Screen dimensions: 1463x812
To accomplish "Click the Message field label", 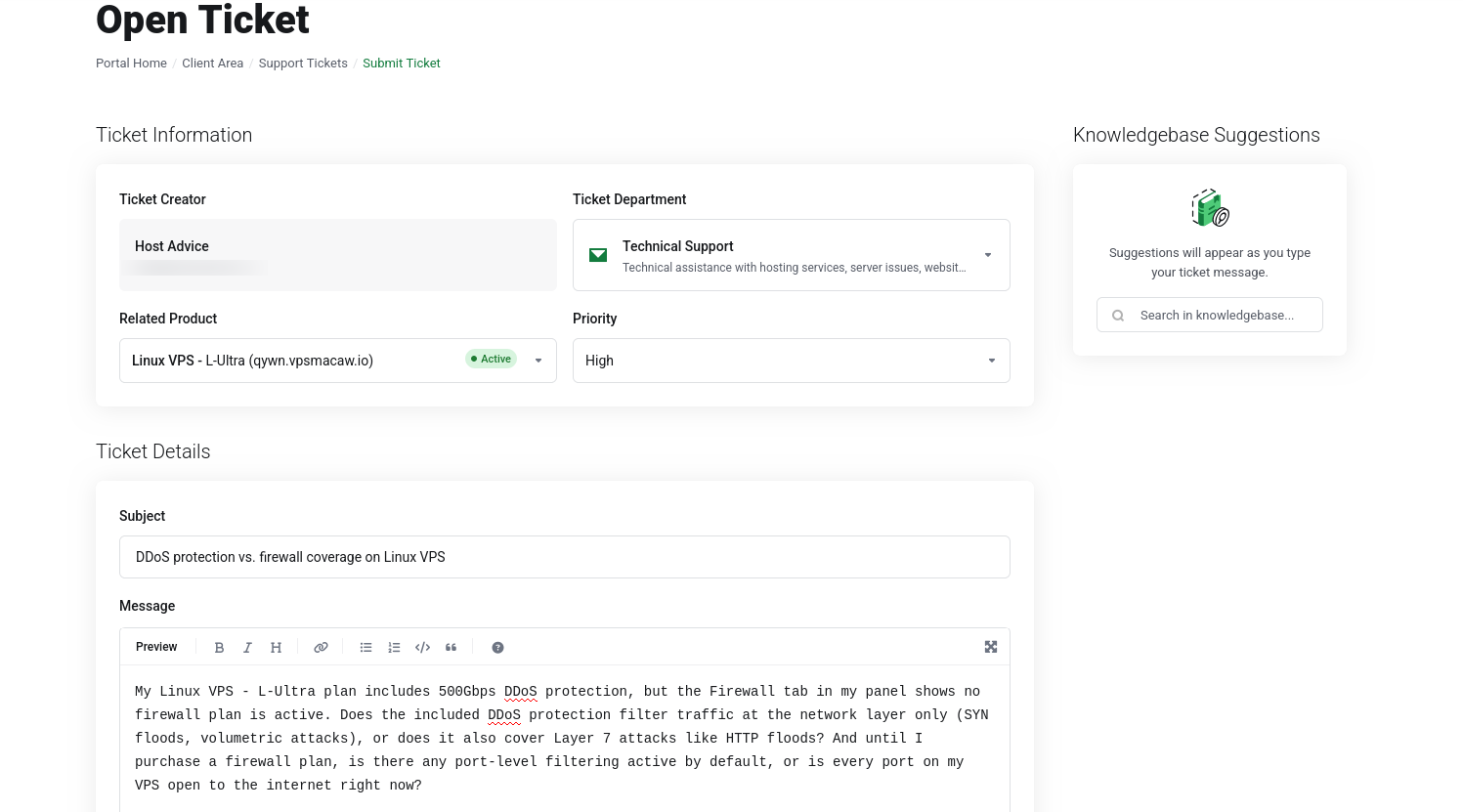I will click(148, 606).
